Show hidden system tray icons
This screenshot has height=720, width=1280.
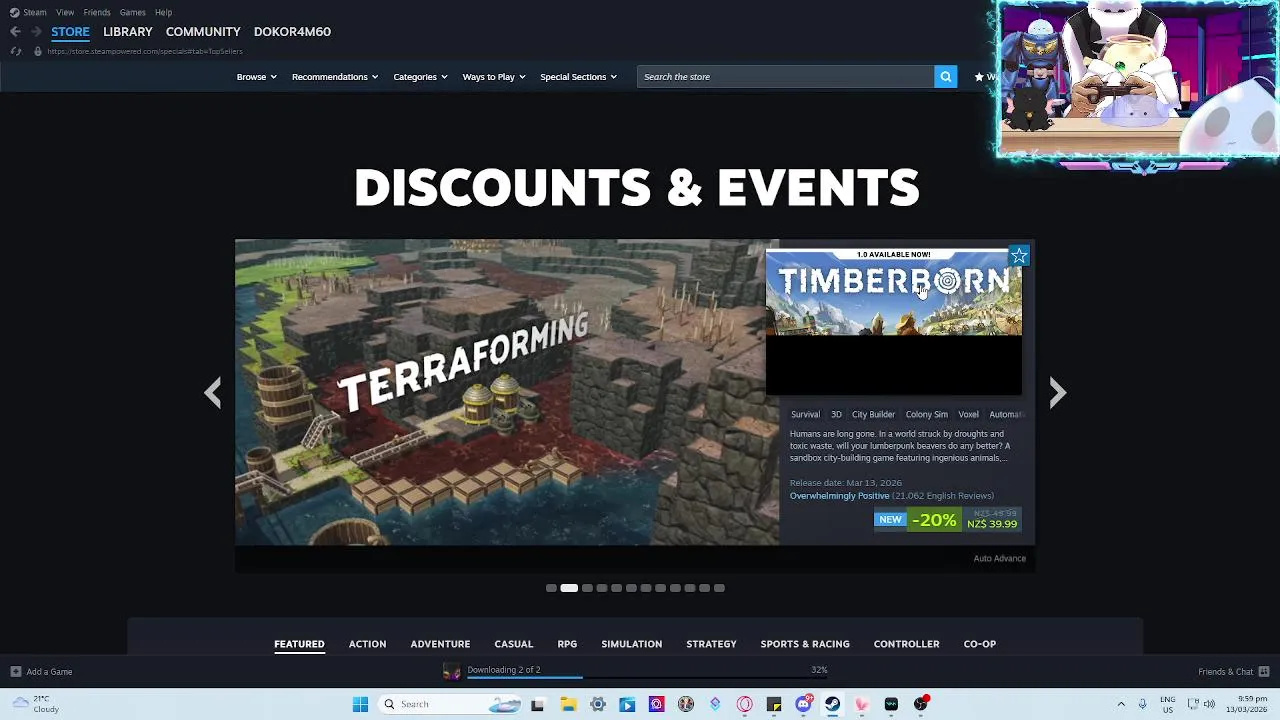coord(1121,704)
